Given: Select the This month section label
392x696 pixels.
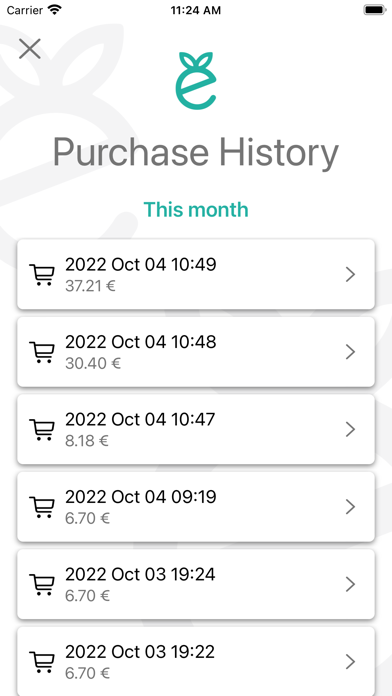Looking at the screenshot, I should (196, 210).
